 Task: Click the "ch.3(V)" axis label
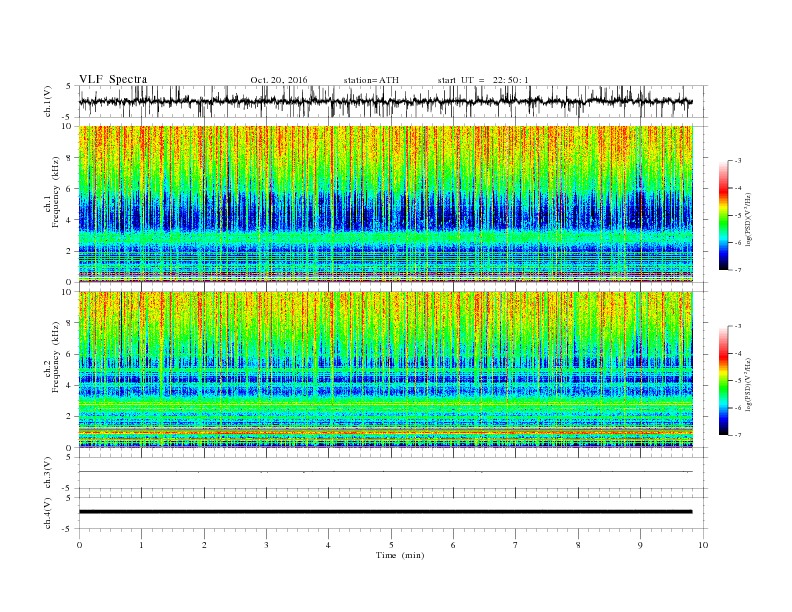tap(48, 473)
